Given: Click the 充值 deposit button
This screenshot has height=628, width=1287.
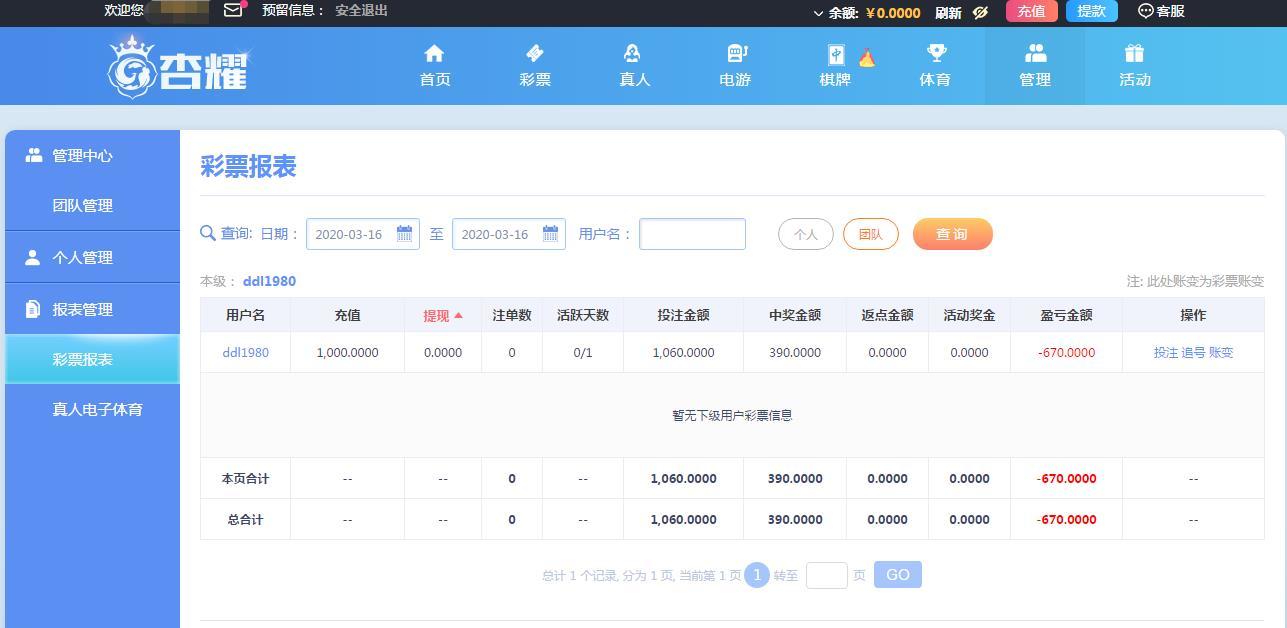Looking at the screenshot, I should click(1030, 11).
